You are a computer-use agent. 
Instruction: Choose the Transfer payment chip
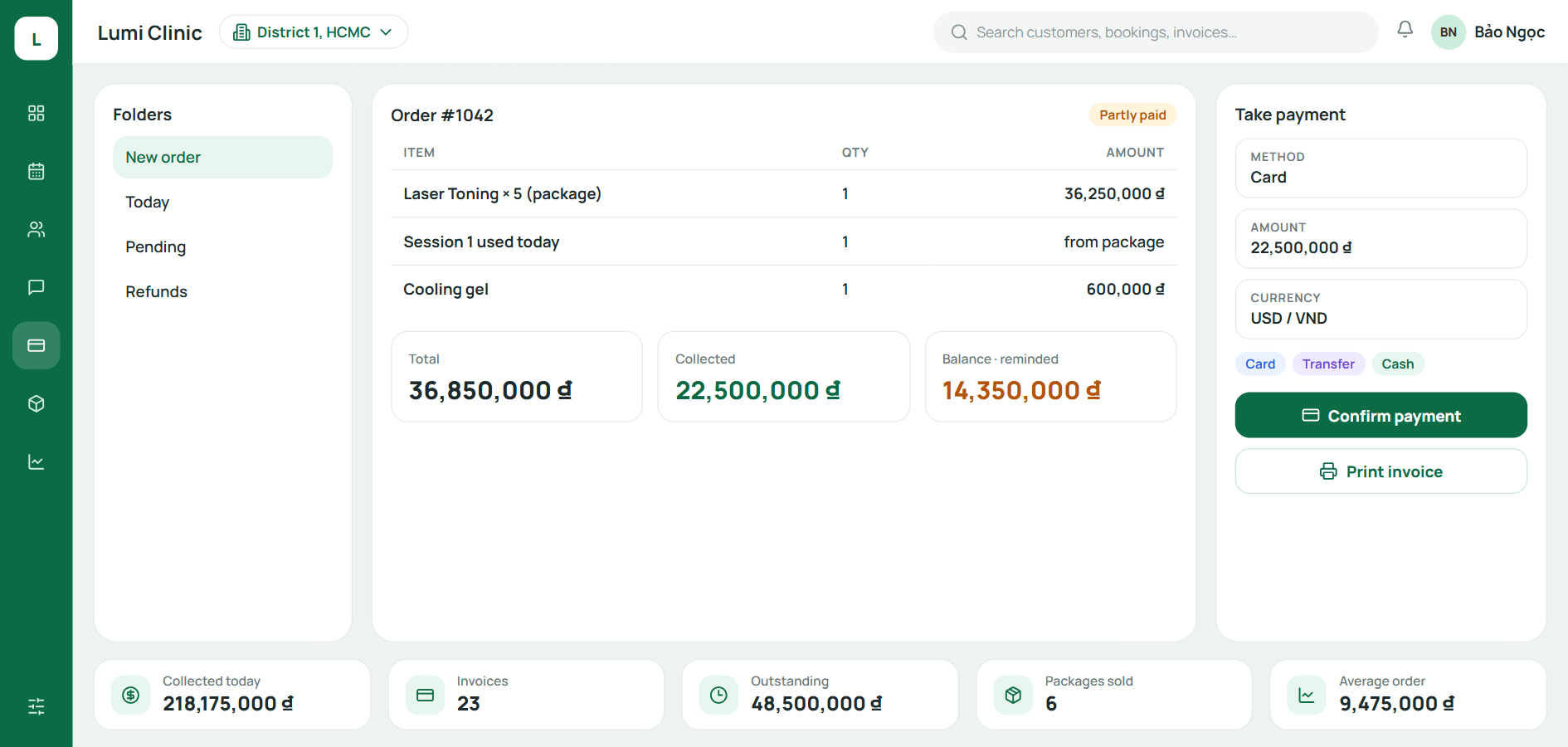[x=1328, y=364]
